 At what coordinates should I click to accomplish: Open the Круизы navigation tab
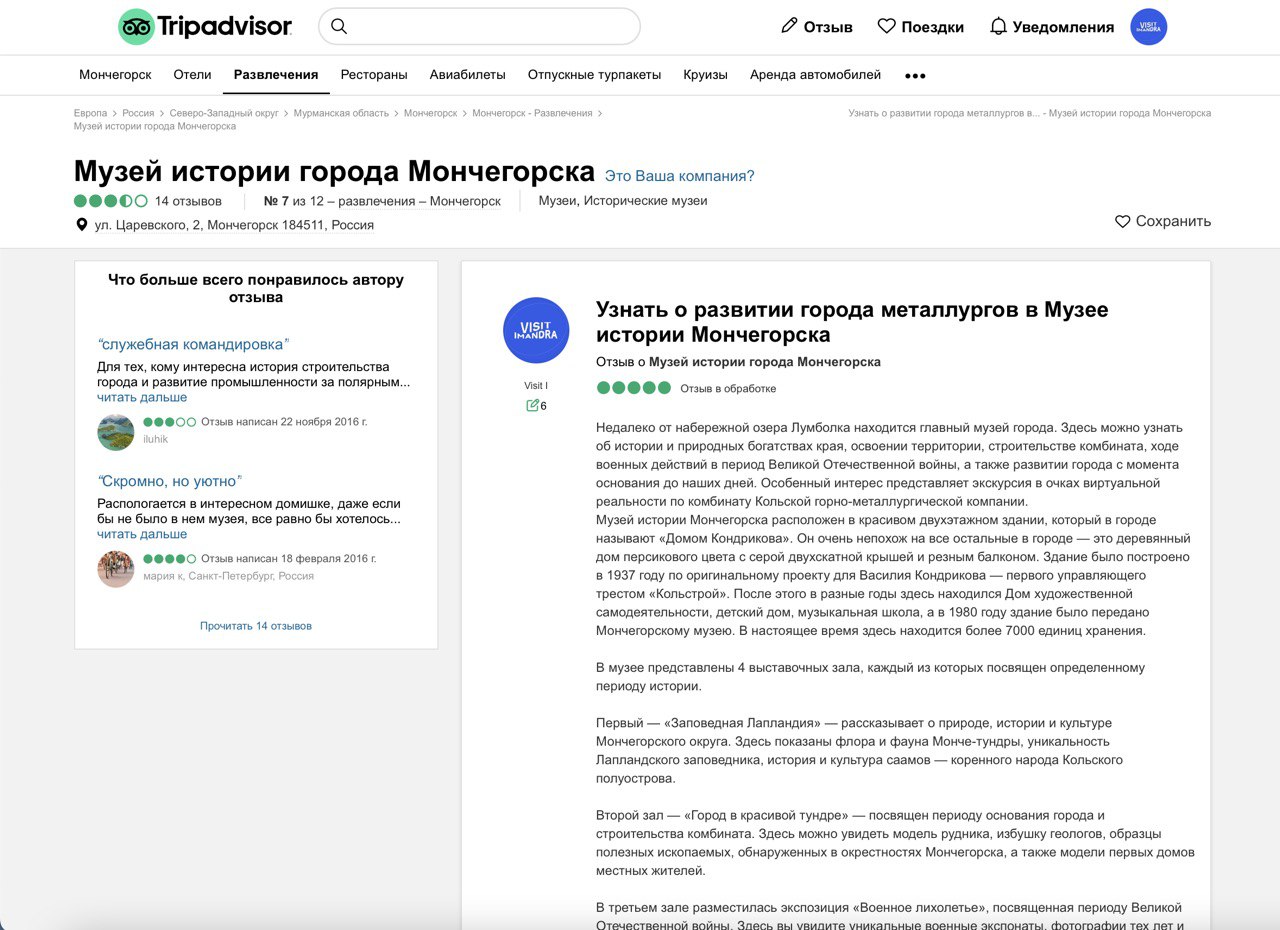point(706,74)
